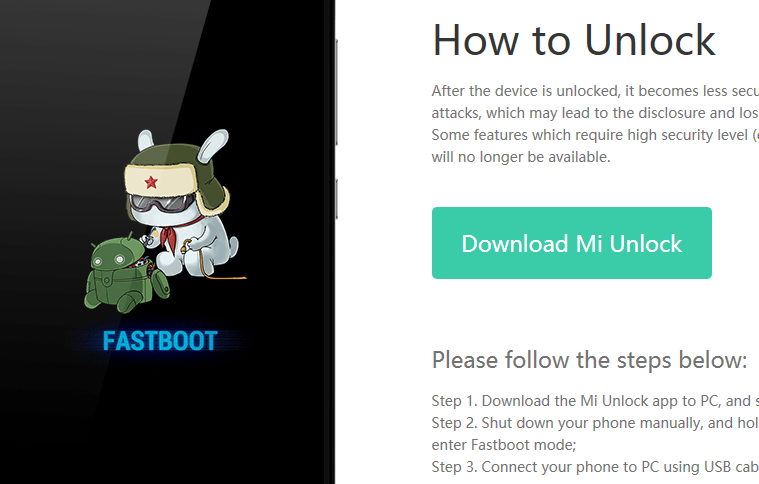The image size is (759, 484).
Task: Click the phone's lower side power button
Action: coord(336,199)
